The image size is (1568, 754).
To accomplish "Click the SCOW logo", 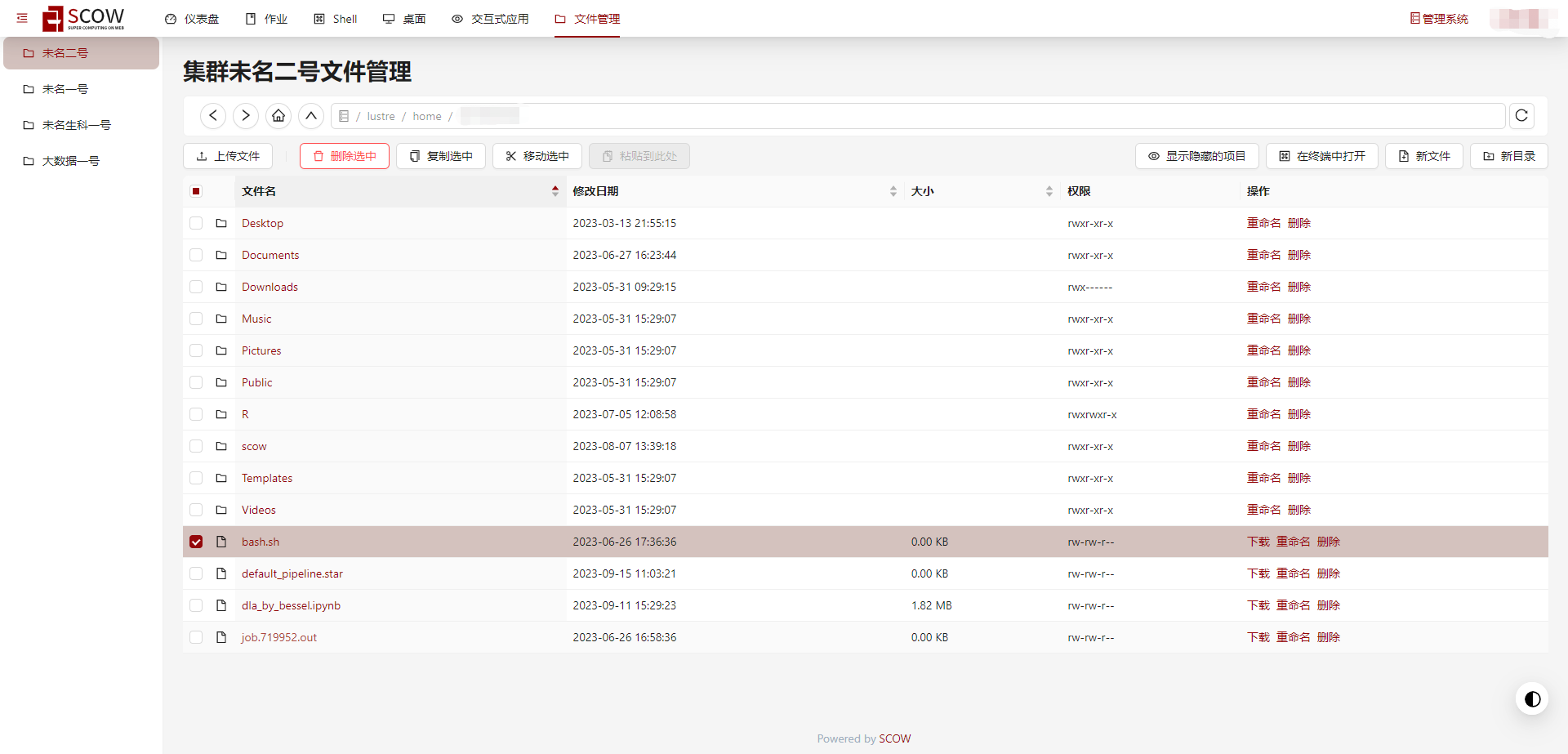I will pos(84,18).
